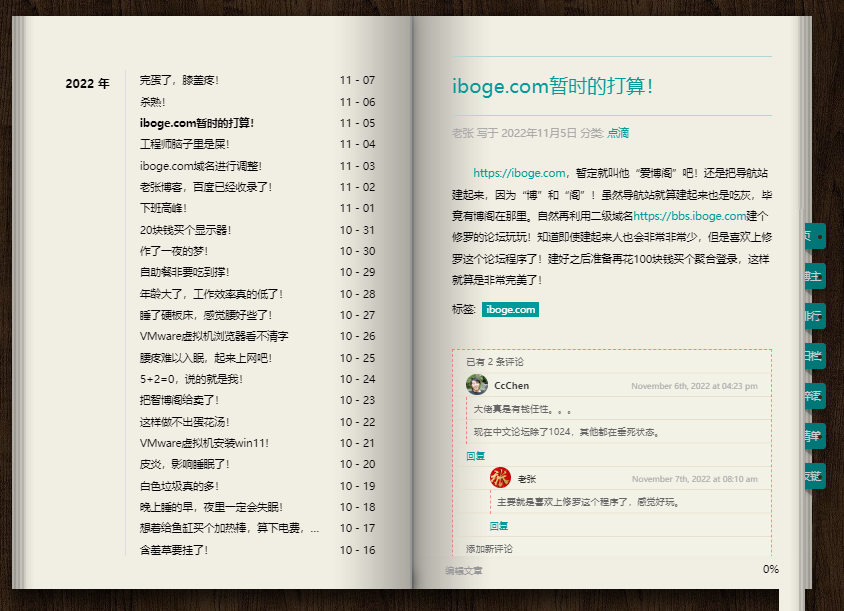Click the timestamp November 6th, 2022 at 04:23 pm

[694, 386]
